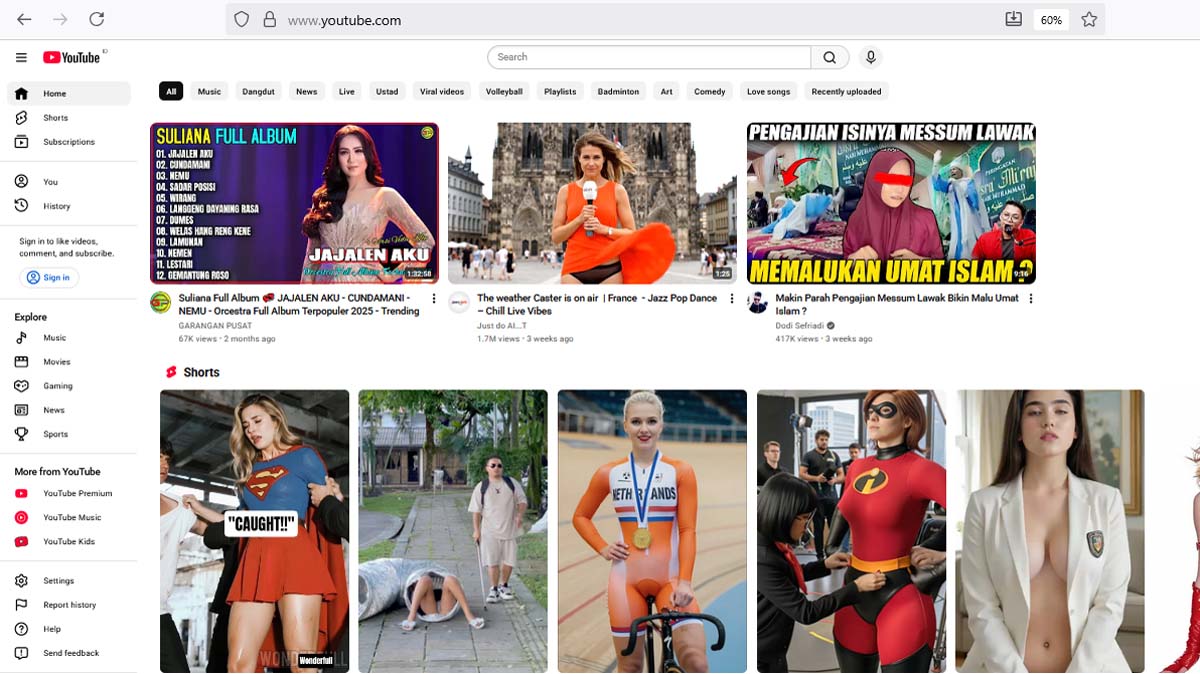Select the Viral videos filter chip
The height and width of the screenshot is (674, 1200).
442,91
